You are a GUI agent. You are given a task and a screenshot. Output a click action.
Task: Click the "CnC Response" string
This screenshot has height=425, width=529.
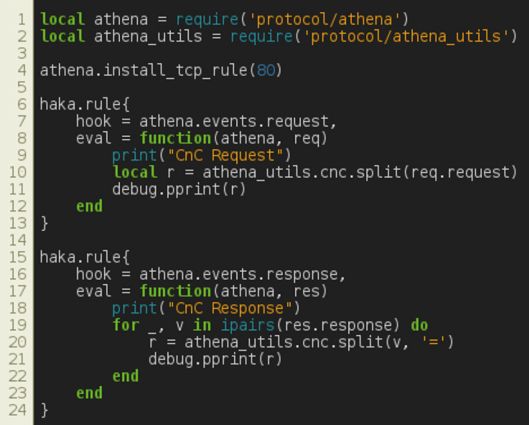pyautogui.click(x=230, y=308)
